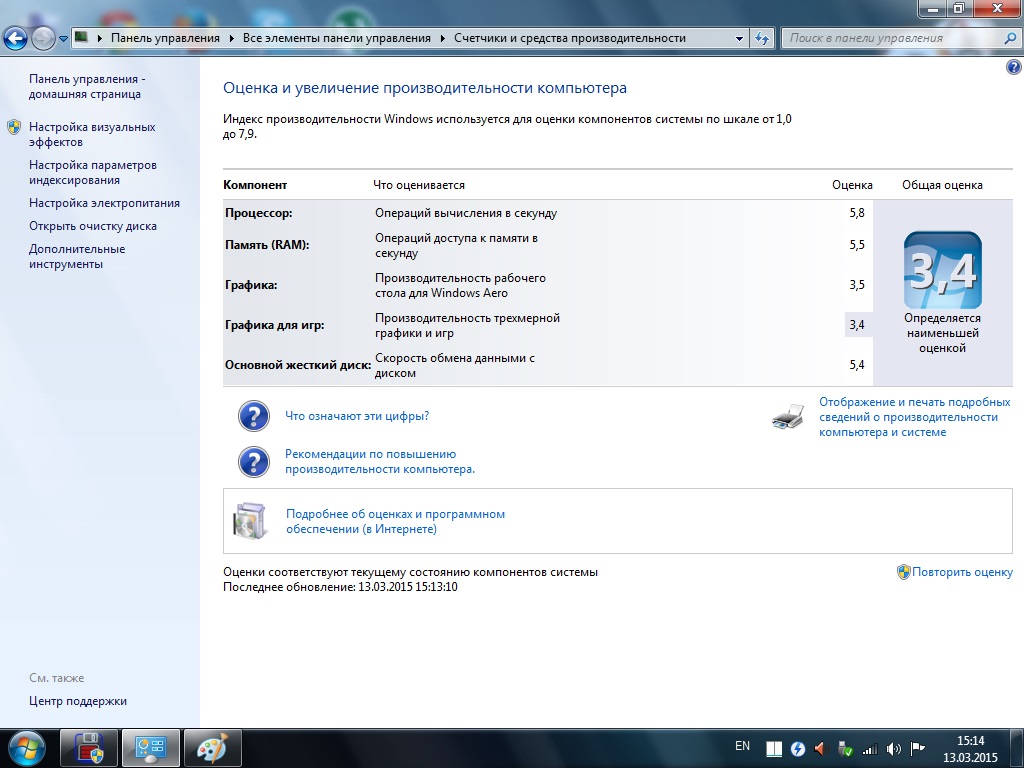Refresh the page with the refresh icon

click(761, 38)
